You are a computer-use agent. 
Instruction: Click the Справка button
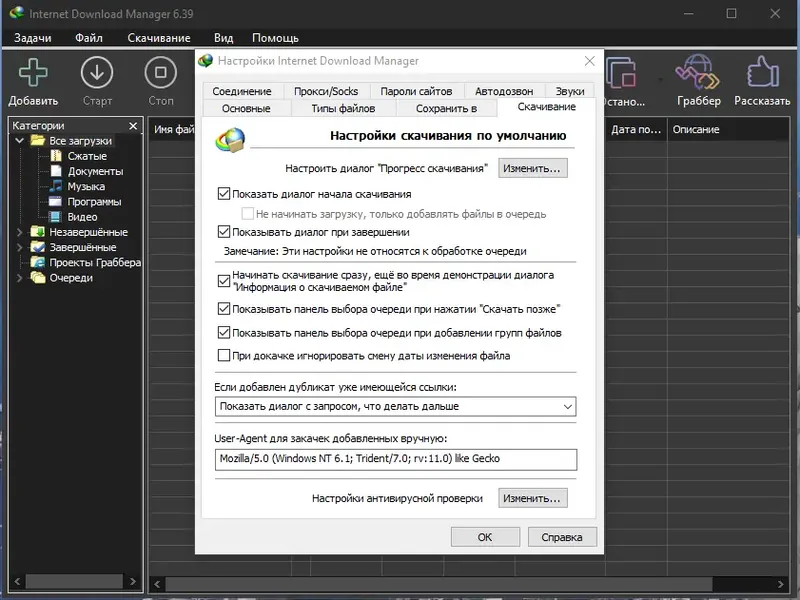tap(562, 537)
